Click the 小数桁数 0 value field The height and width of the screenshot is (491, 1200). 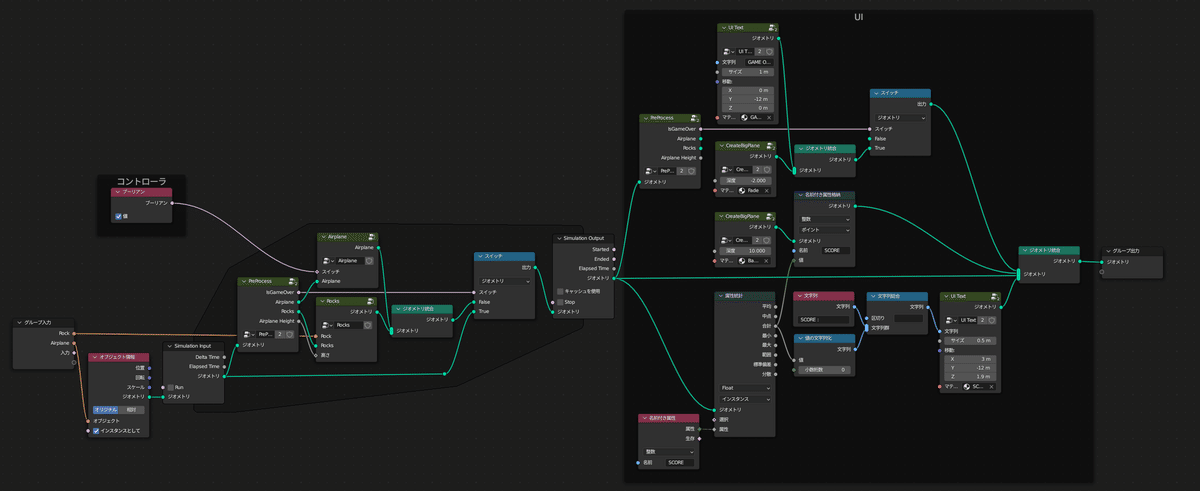(x=824, y=370)
